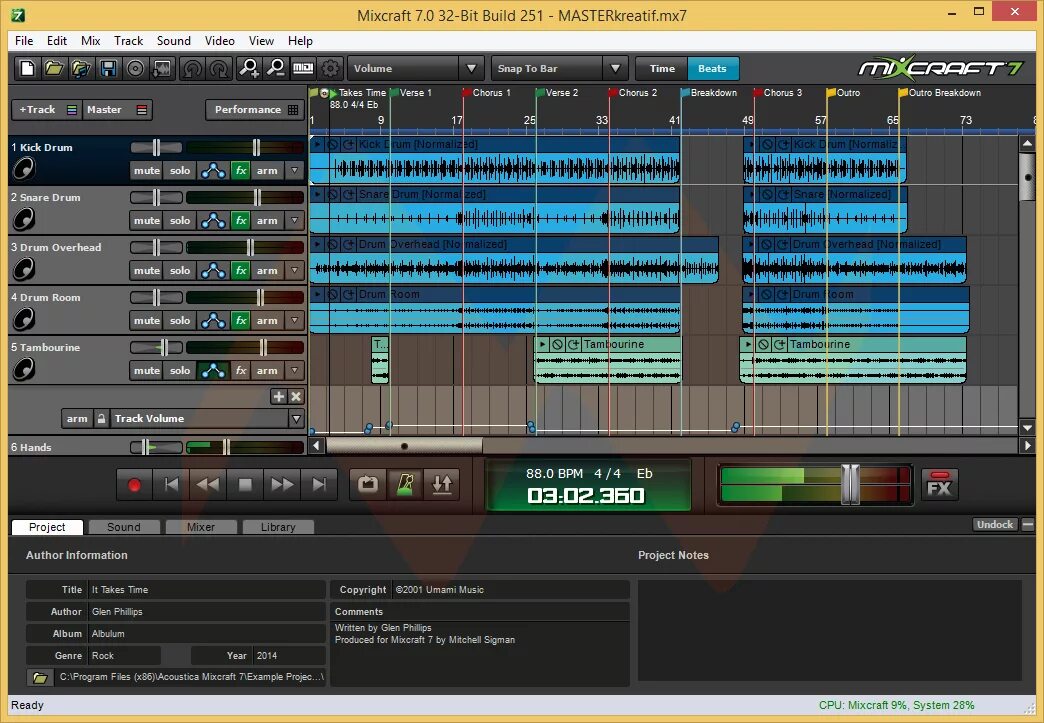The height and width of the screenshot is (723, 1044).
Task: Mute the Kick Drum track
Action: point(146,170)
